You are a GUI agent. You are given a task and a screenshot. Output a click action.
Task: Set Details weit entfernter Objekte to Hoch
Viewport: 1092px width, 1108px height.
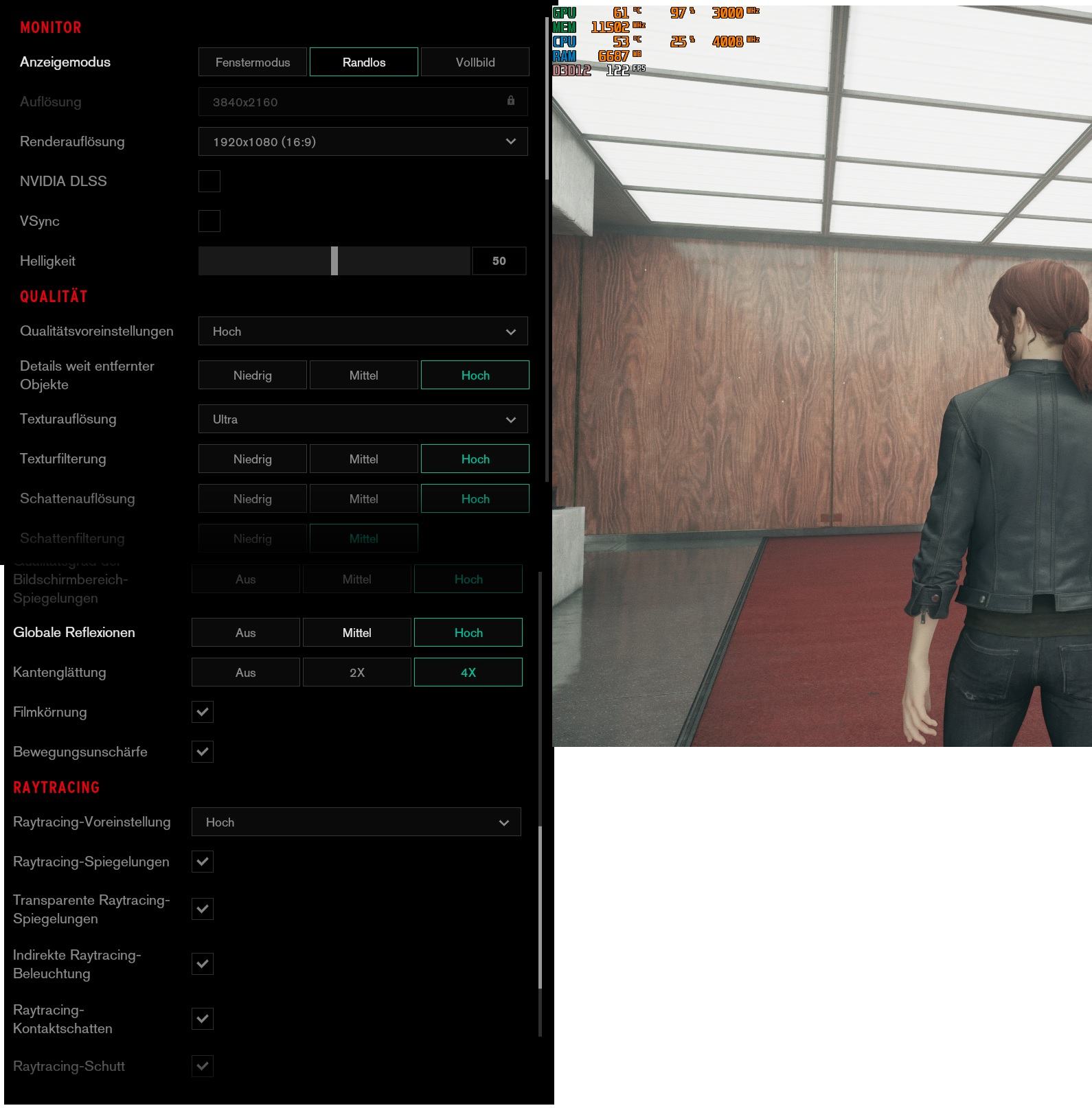(475, 375)
